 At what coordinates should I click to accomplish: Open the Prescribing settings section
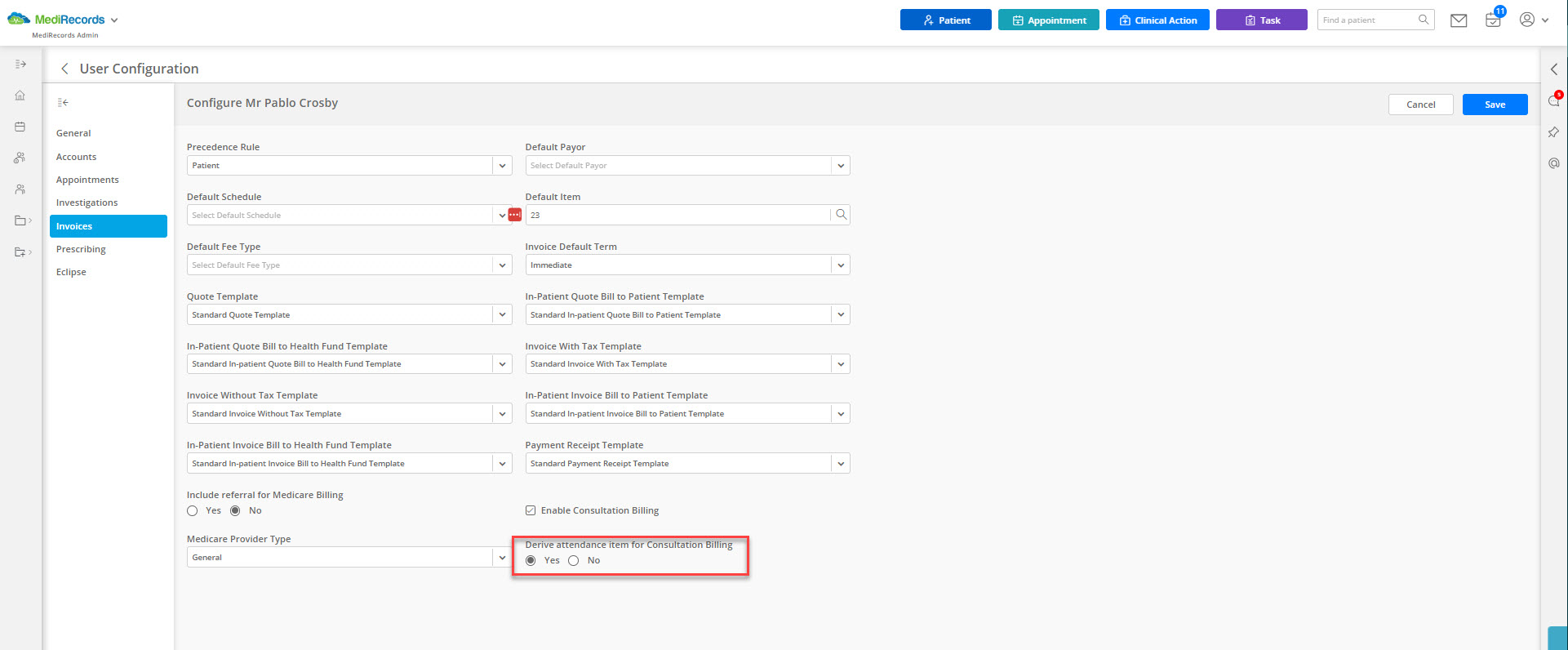pos(109,249)
